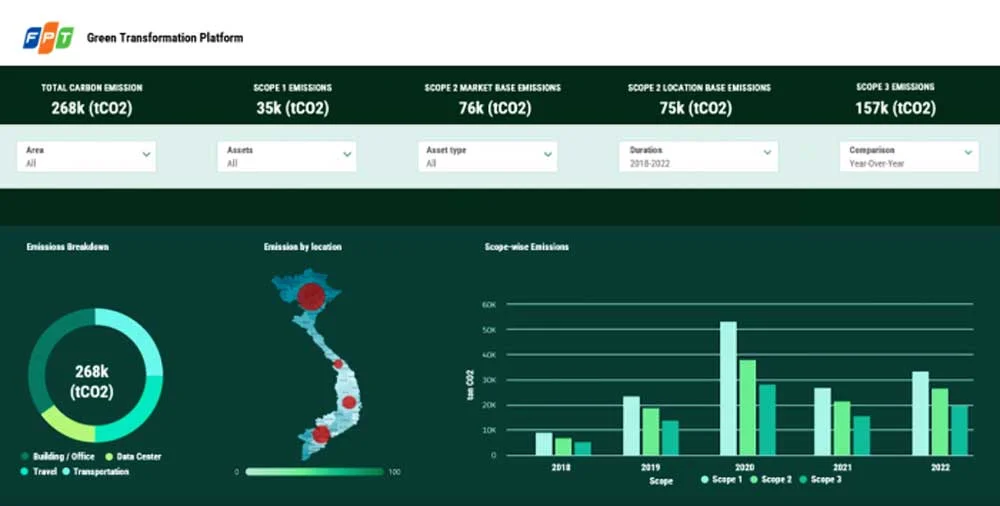Click the largest red hotspot in northern Vietnam
This screenshot has height=506, width=1000.
[x=311, y=297]
